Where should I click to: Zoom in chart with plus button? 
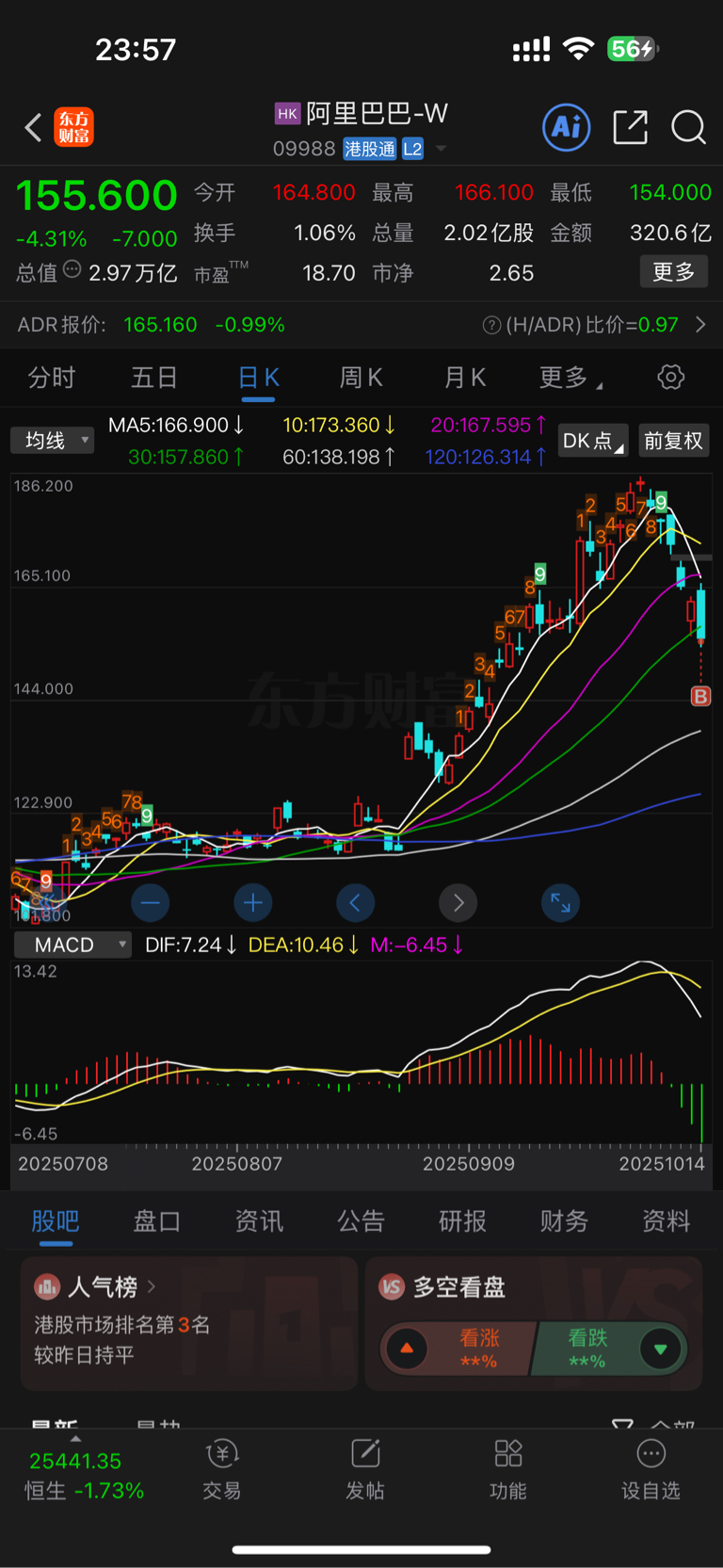[x=253, y=903]
